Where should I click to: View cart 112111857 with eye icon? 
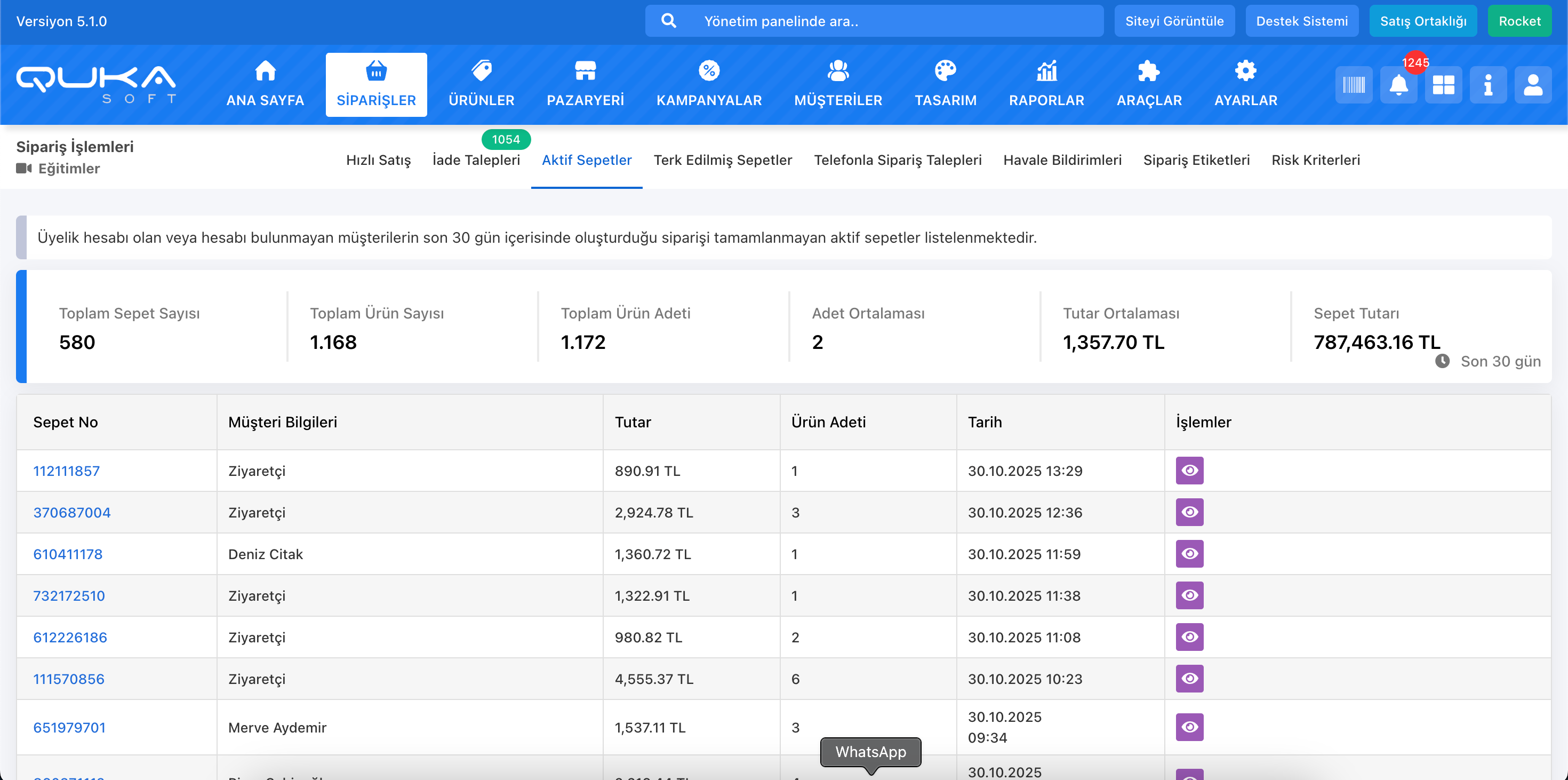pos(1189,471)
